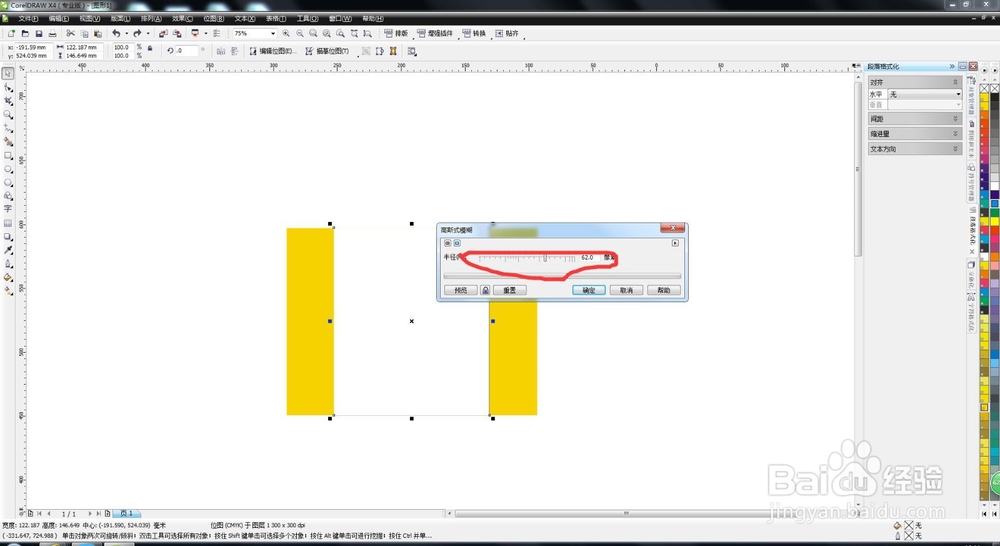Click the Paste clipboard icon
This screenshot has width=1000, height=546.
[x=98, y=33]
